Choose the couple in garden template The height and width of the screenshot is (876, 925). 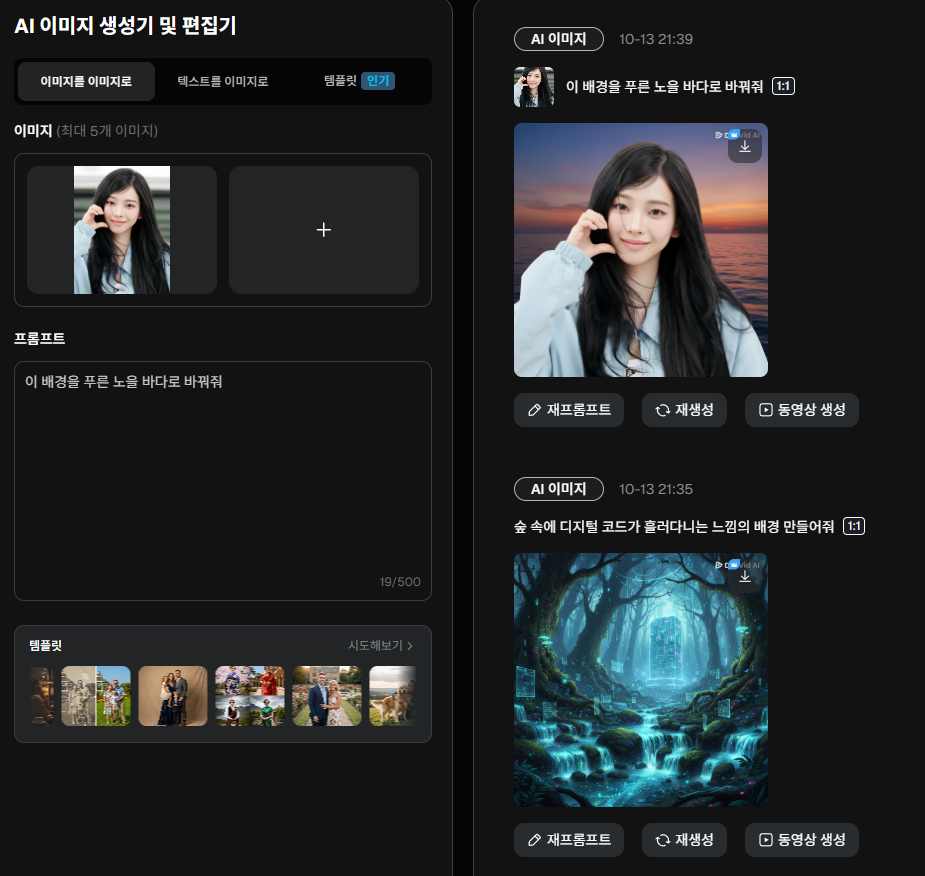coord(327,696)
